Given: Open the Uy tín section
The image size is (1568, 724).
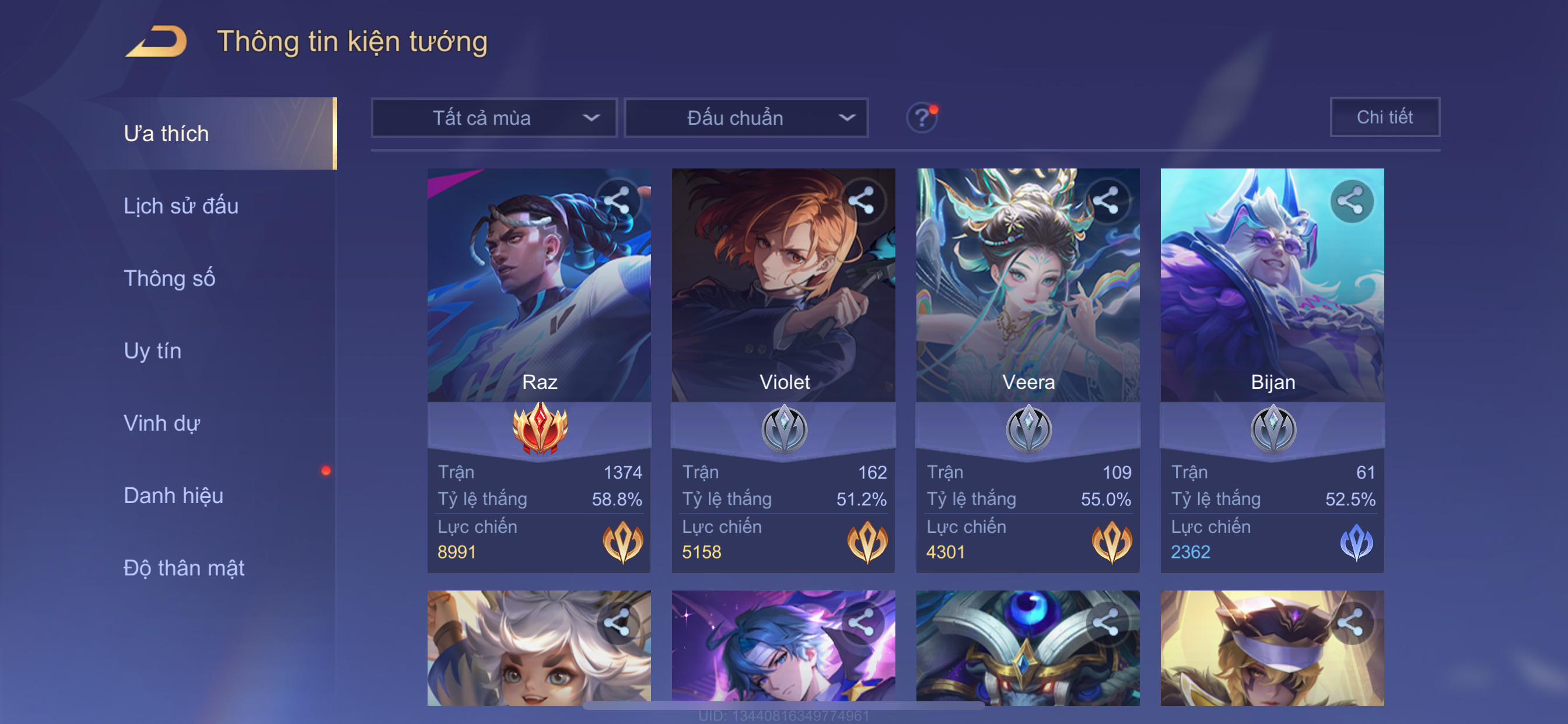Looking at the screenshot, I should coord(152,350).
